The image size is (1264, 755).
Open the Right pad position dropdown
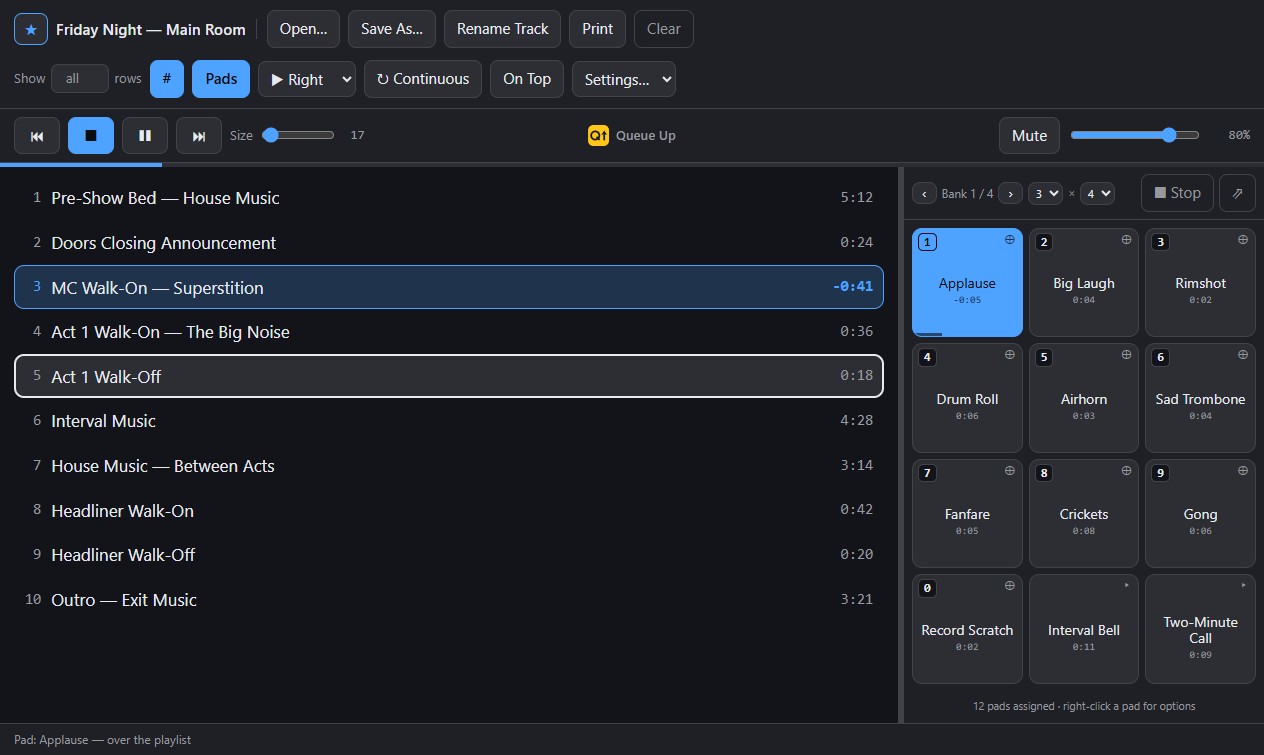tap(307, 79)
